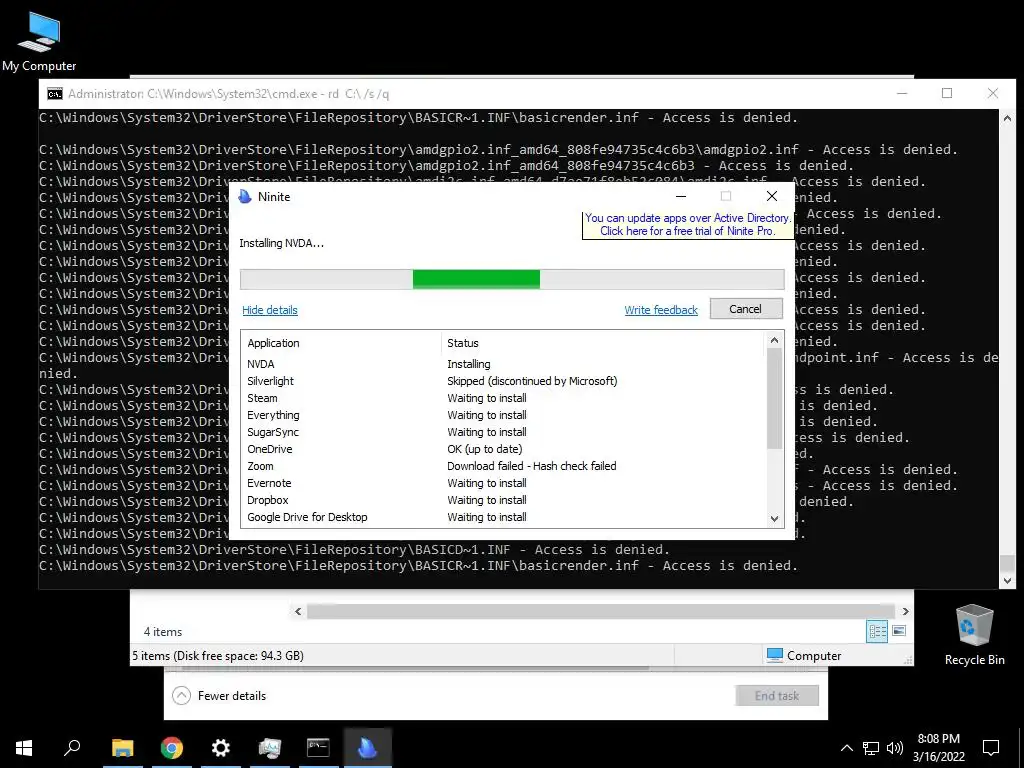The height and width of the screenshot is (768, 1024).
Task: Click Explorer horizontal scrollbar right arrow
Action: [x=905, y=611]
